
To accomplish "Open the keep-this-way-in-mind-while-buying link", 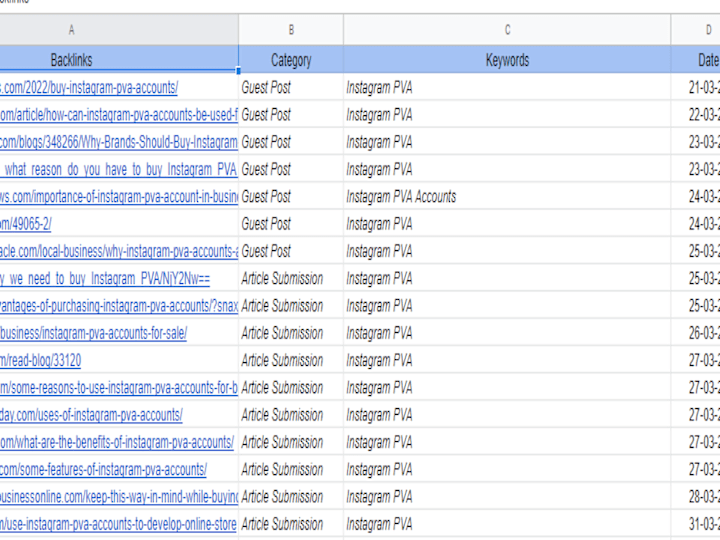I will 119,497.
